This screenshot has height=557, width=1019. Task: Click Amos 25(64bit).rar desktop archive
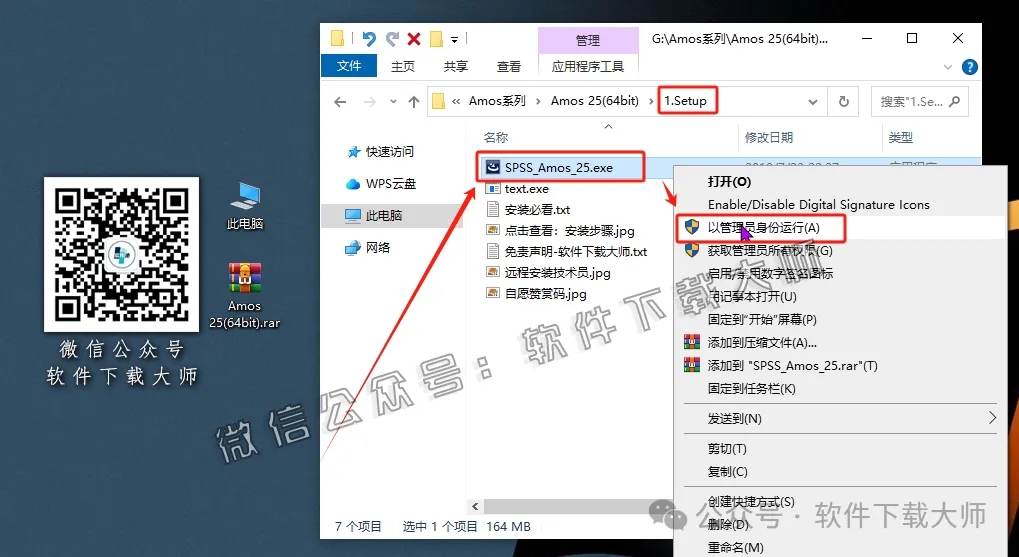pyautogui.click(x=244, y=295)
